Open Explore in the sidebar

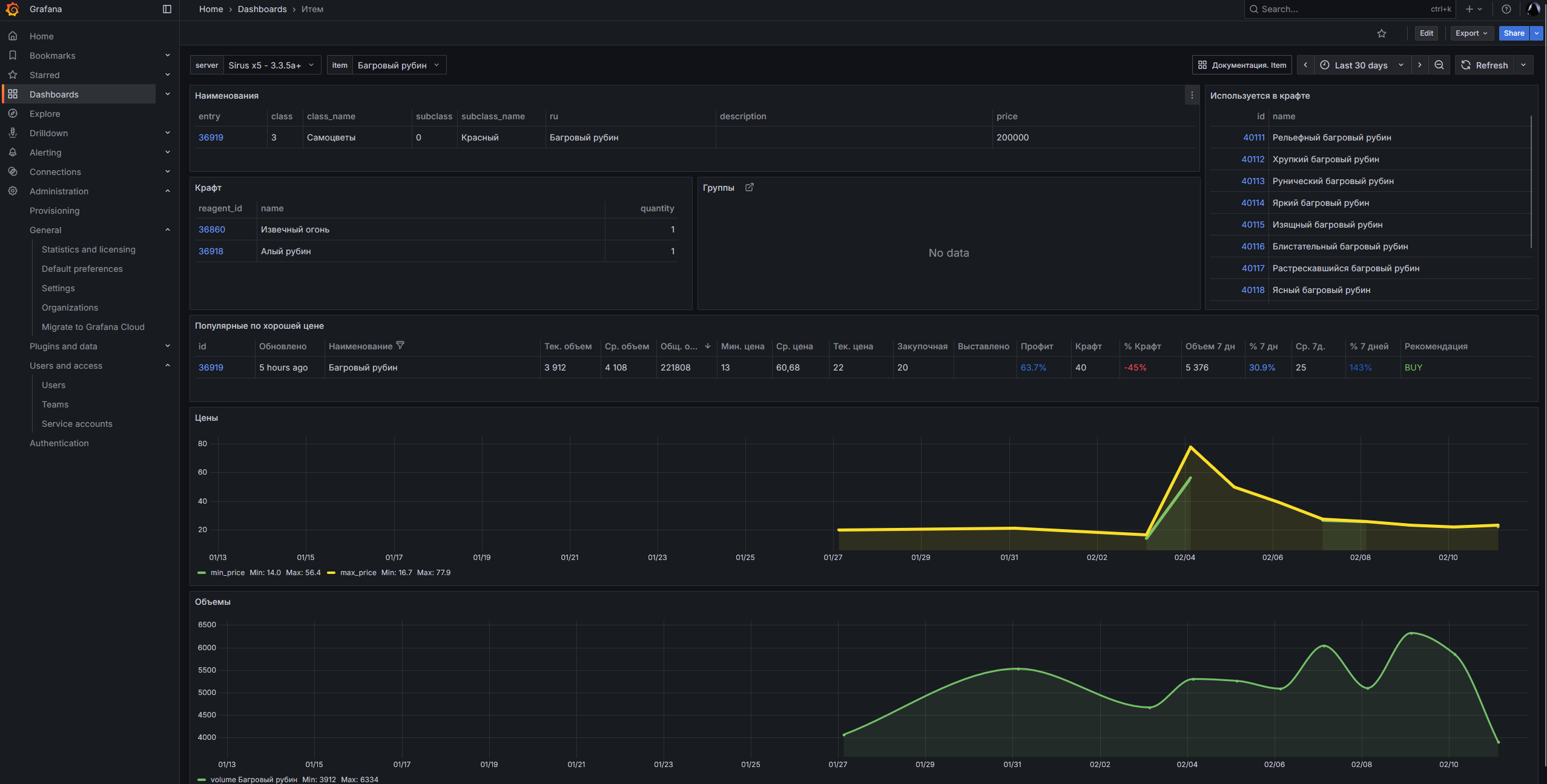(45, 114)
